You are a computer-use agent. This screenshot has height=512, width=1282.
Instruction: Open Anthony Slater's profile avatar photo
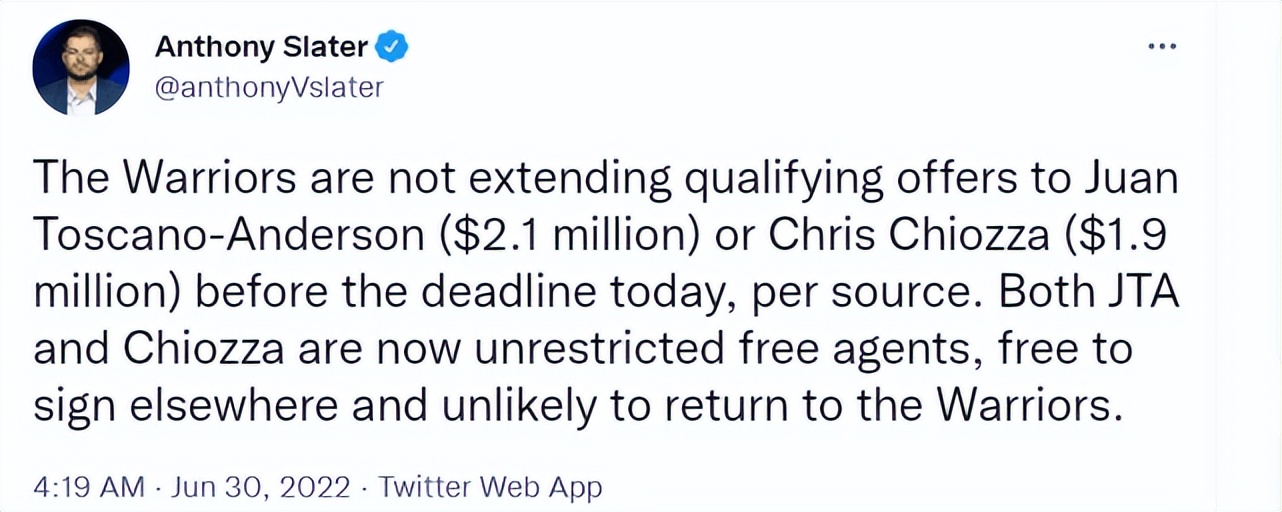[81, 67]
